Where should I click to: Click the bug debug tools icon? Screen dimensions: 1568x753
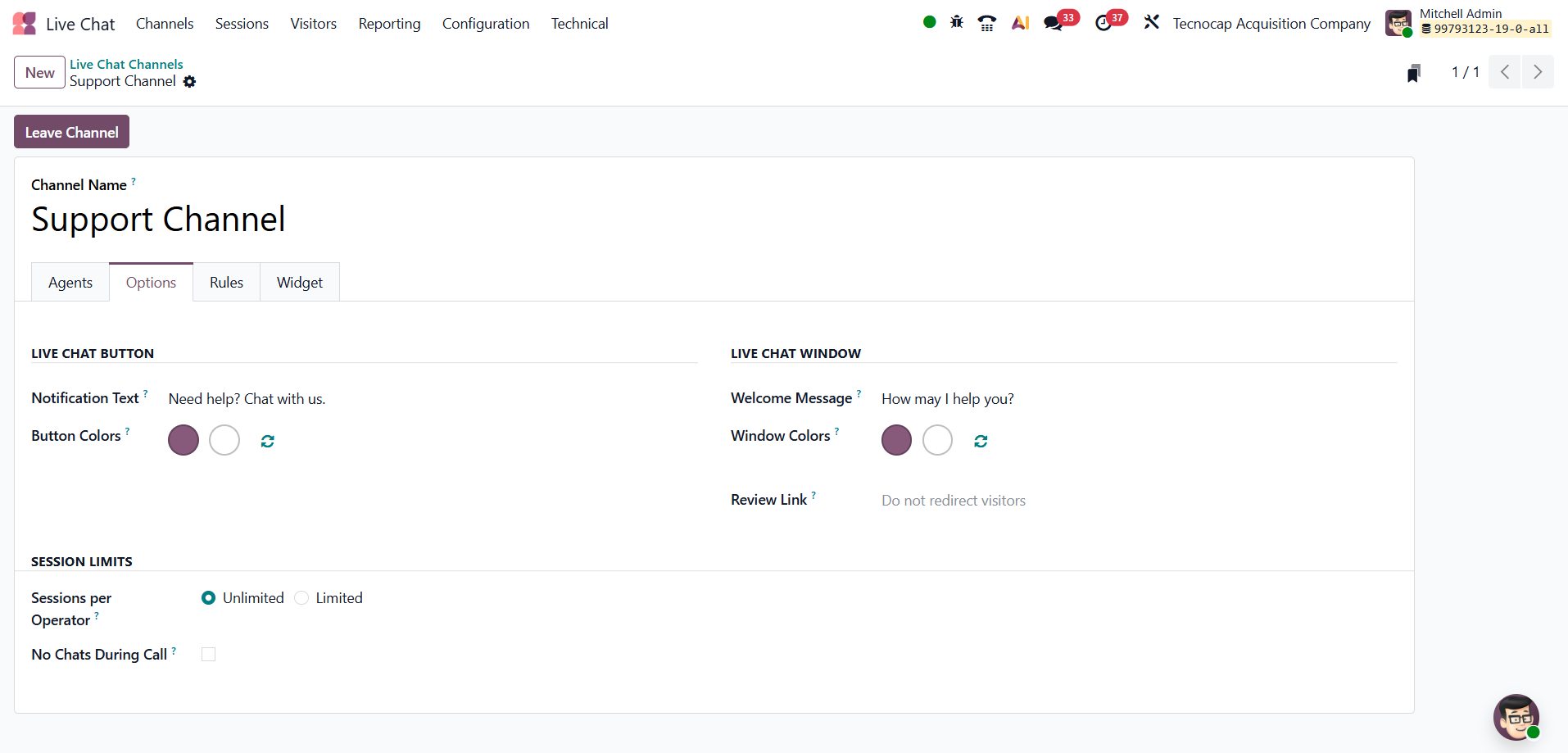[x=956, y=23]
